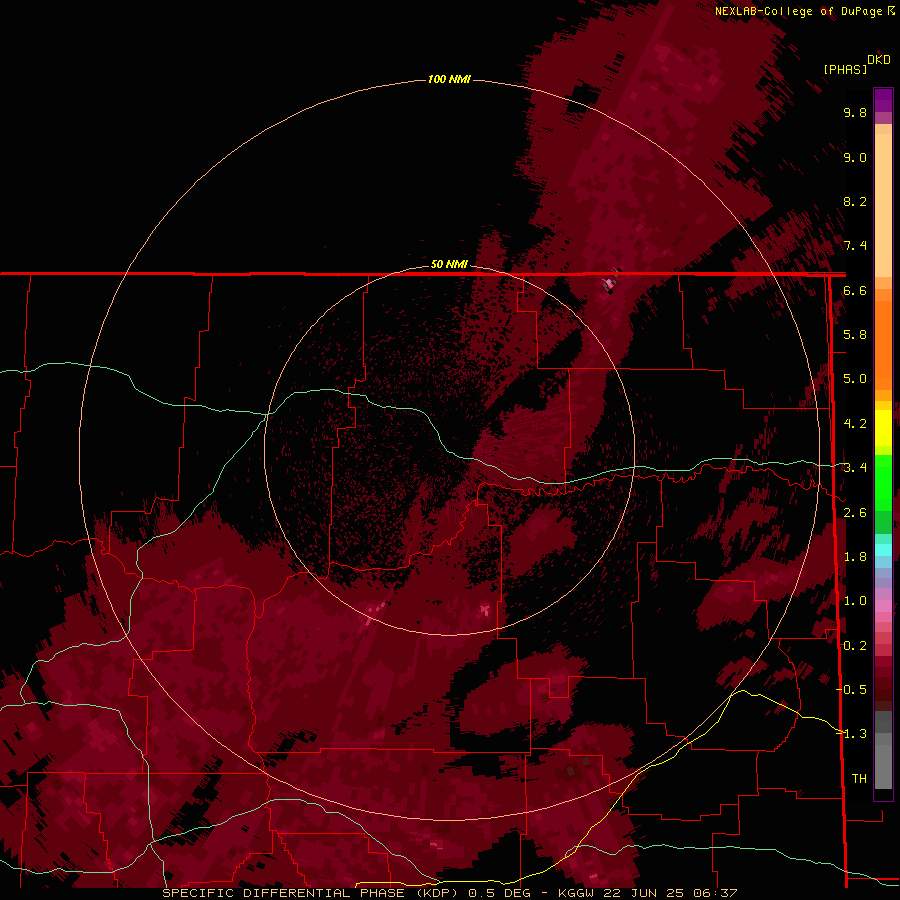Click the 1.0 legend value

(855, 601)
